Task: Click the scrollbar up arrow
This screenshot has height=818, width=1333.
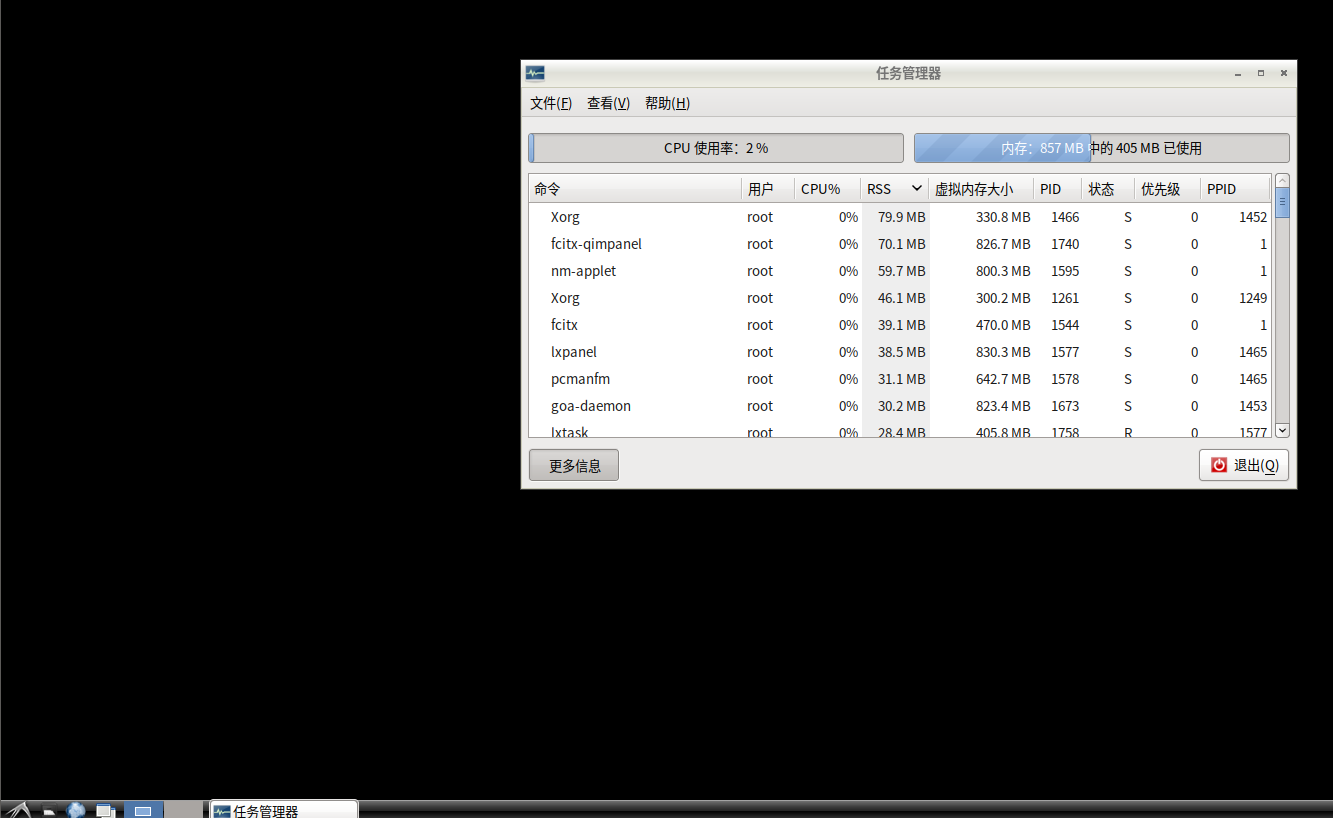Action: pyautogui.click(x=1283, y=180)
